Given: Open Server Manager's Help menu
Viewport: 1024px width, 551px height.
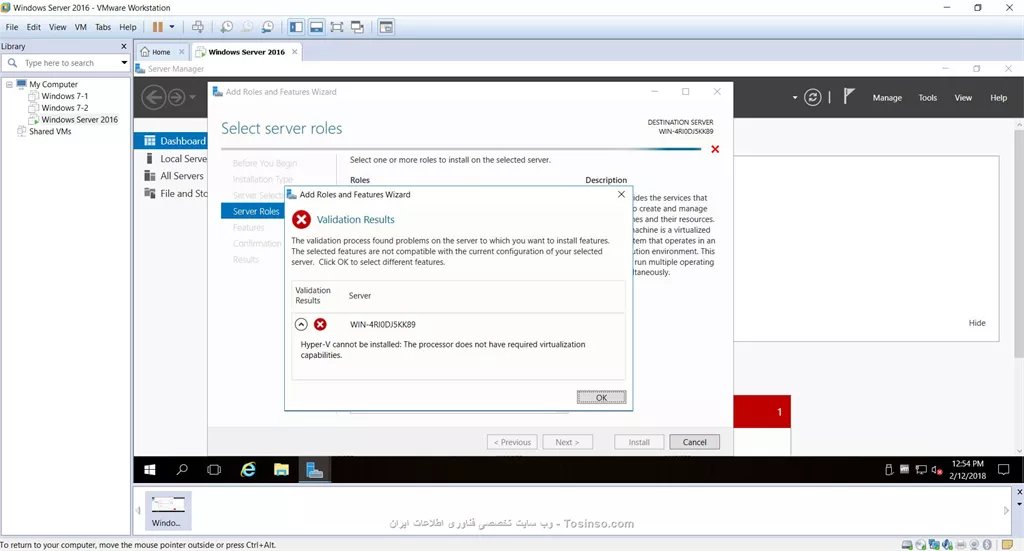Looking at the screenshot, I should coord(998,98).
